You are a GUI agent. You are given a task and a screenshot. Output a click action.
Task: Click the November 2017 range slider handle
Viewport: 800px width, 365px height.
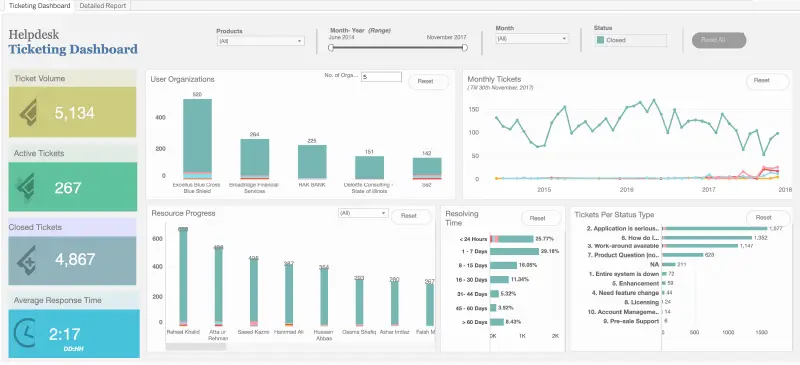pos(464,47)
